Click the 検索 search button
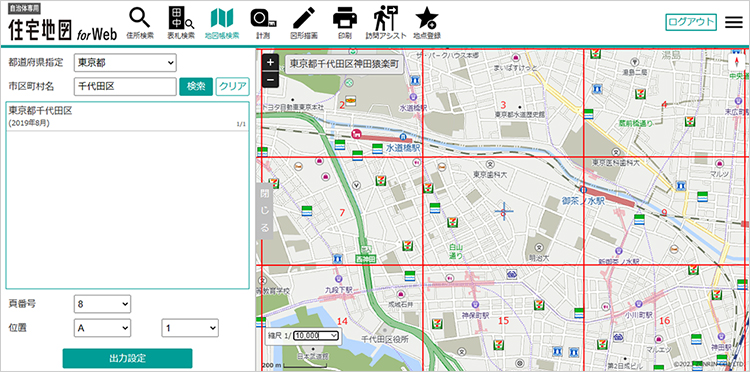 pyautogui.click(x=196, y=87)
